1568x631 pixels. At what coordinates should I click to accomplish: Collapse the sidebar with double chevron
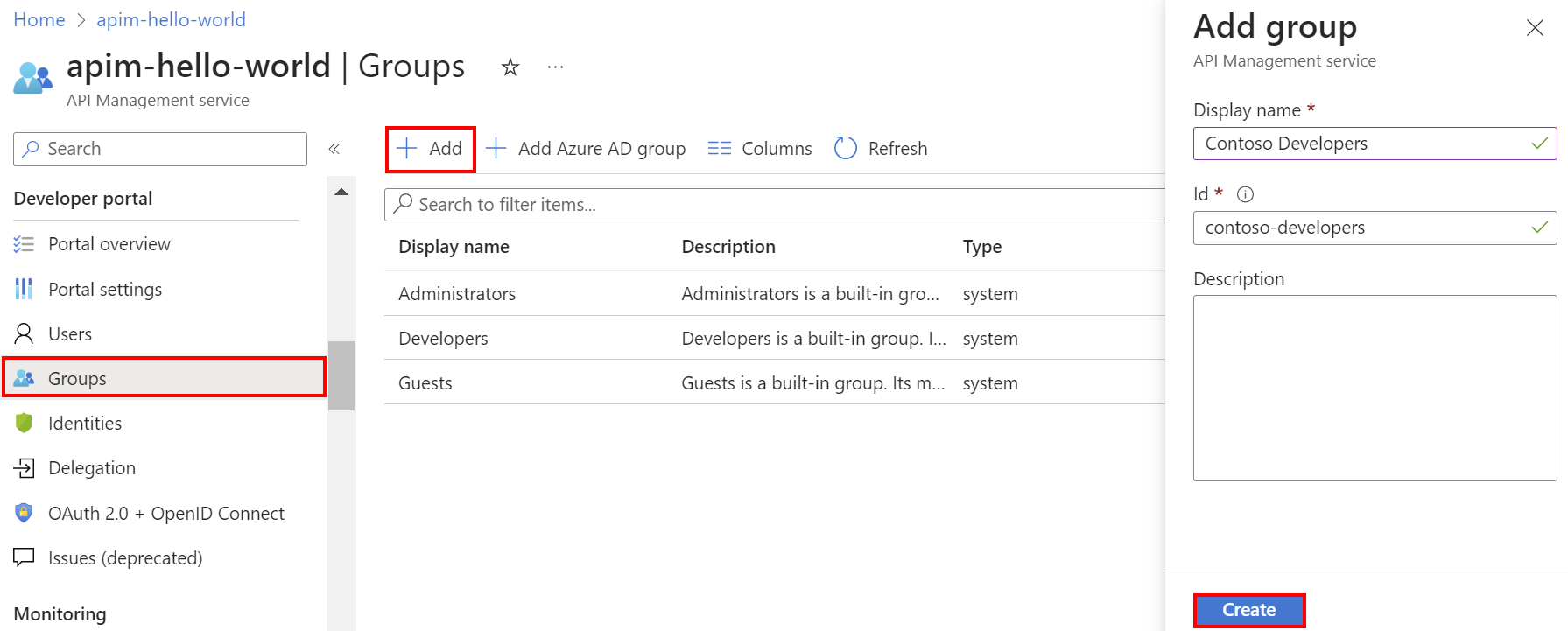334,149
